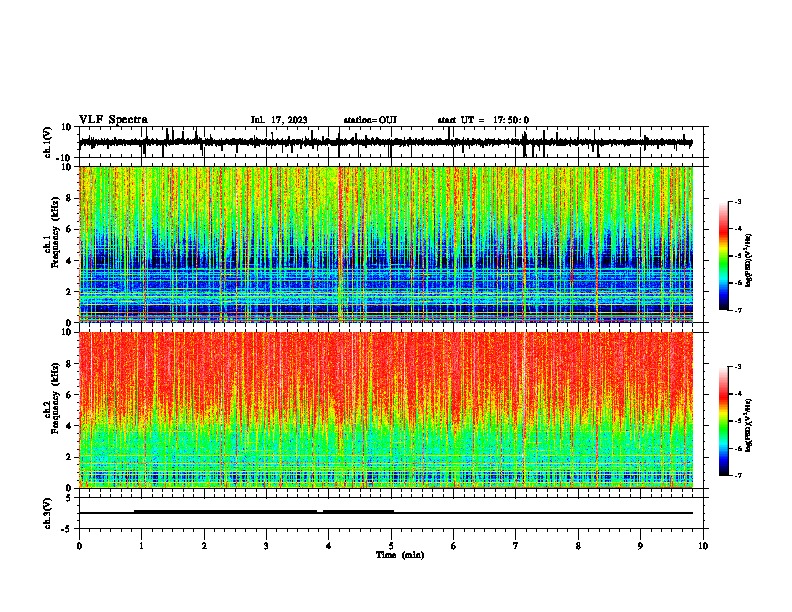
Task: Click the "Time (min)" axis label
Action: [x=400, y=555]
